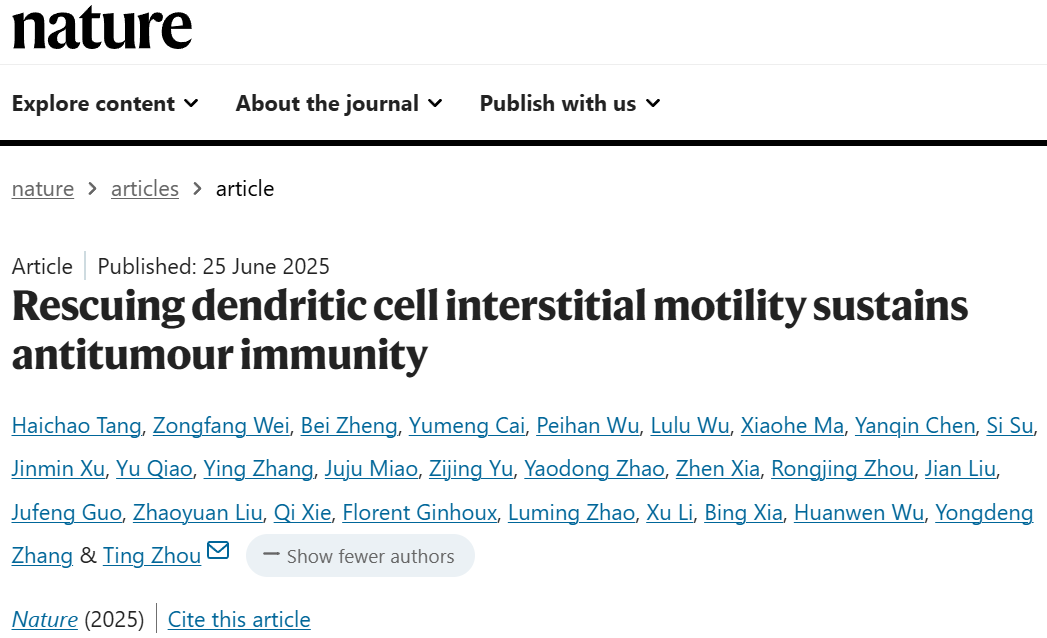Select author Zongfang Wei
The height and width of the screenshot is (638, 1047).
[222, 426]
